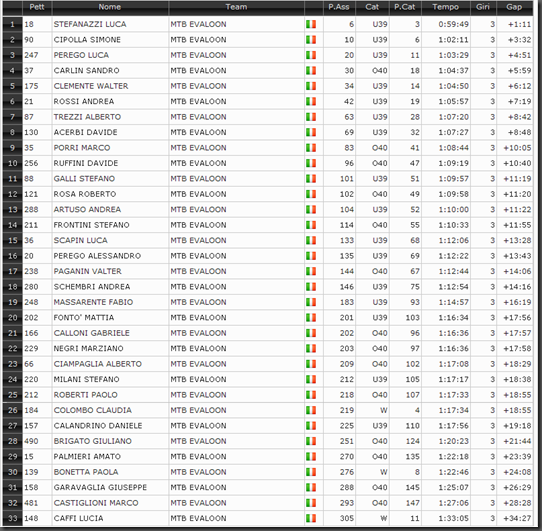Click the flag in ROSSI ANDREA row
Image resolution: width=542 pixels, height=531 pixels.
click(x=311, y=101)
